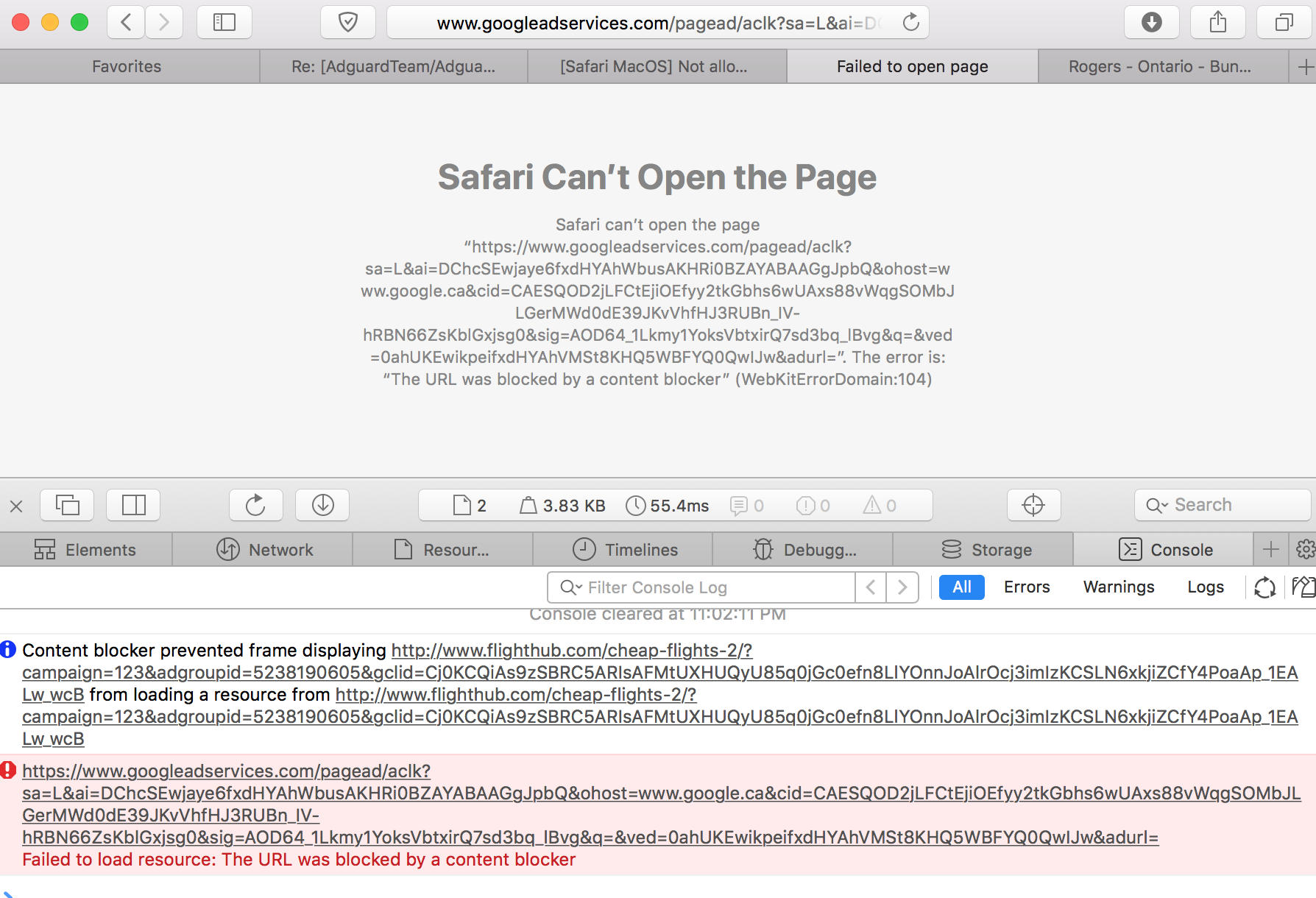Toggle preserve log on navigation icon
Screen dimensions: 1316x898
tap(1264, 587)
